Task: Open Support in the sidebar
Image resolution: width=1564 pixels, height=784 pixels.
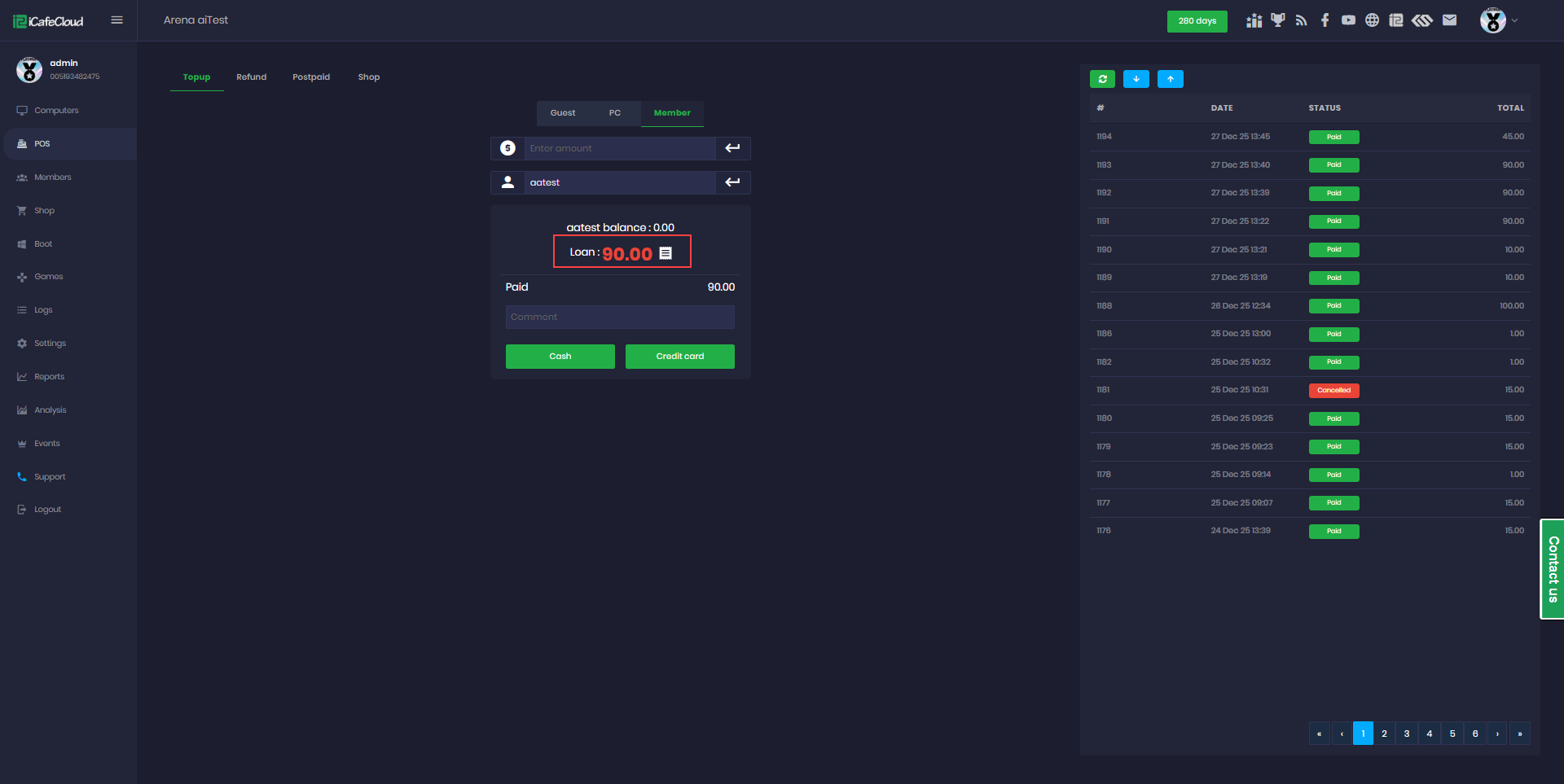Action: [50, 477]
